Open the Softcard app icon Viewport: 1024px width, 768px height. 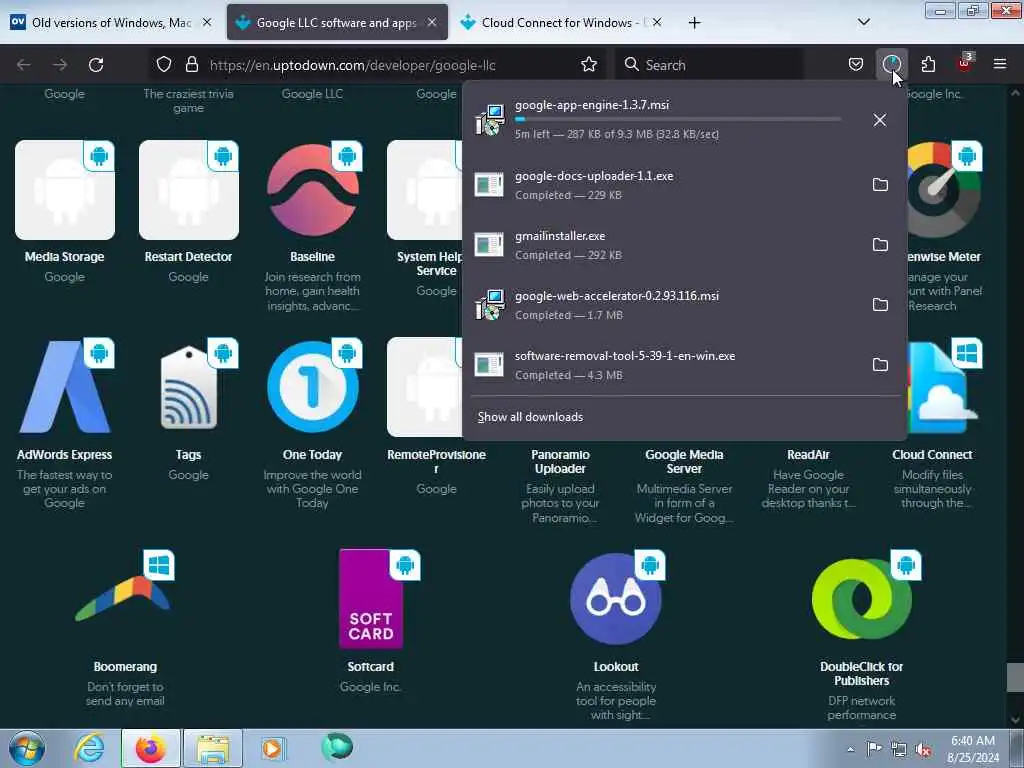point(371,599)
